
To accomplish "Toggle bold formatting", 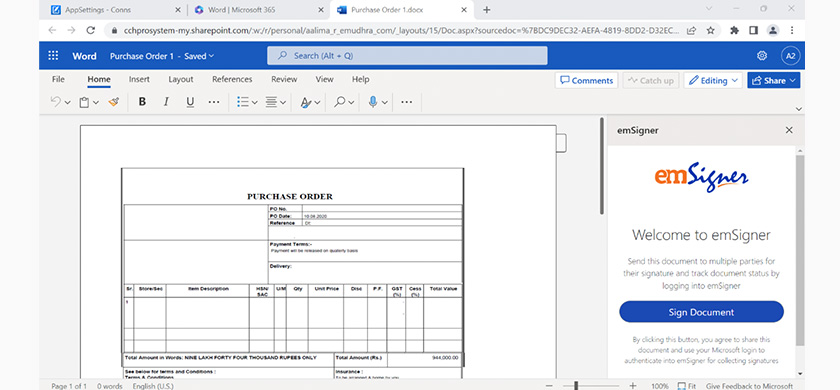I will [142, 102].
